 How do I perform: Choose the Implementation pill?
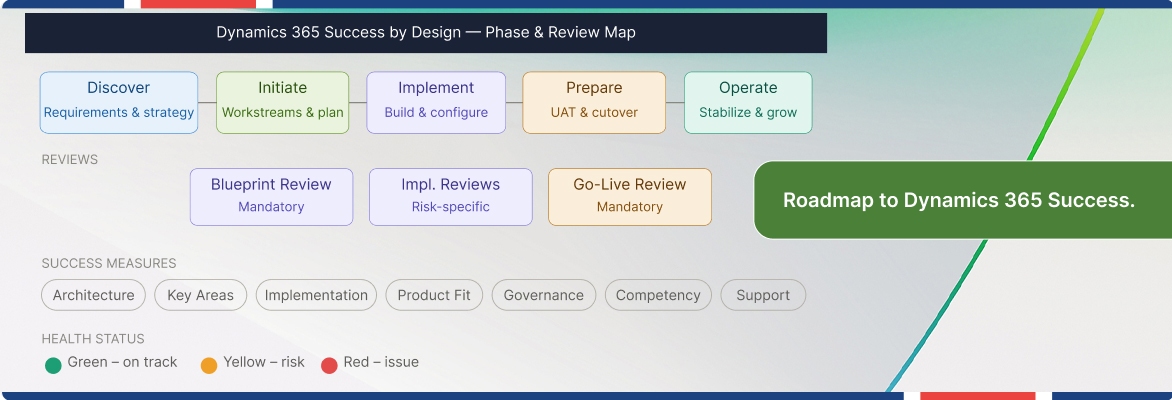coord(316,295)
